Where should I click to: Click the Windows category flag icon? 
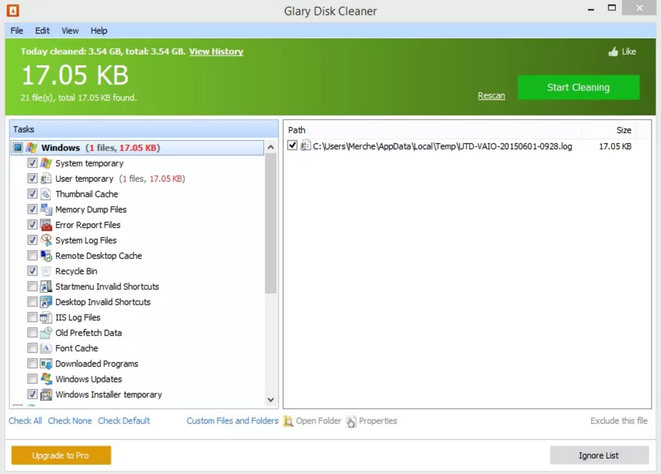pos(31,148)
